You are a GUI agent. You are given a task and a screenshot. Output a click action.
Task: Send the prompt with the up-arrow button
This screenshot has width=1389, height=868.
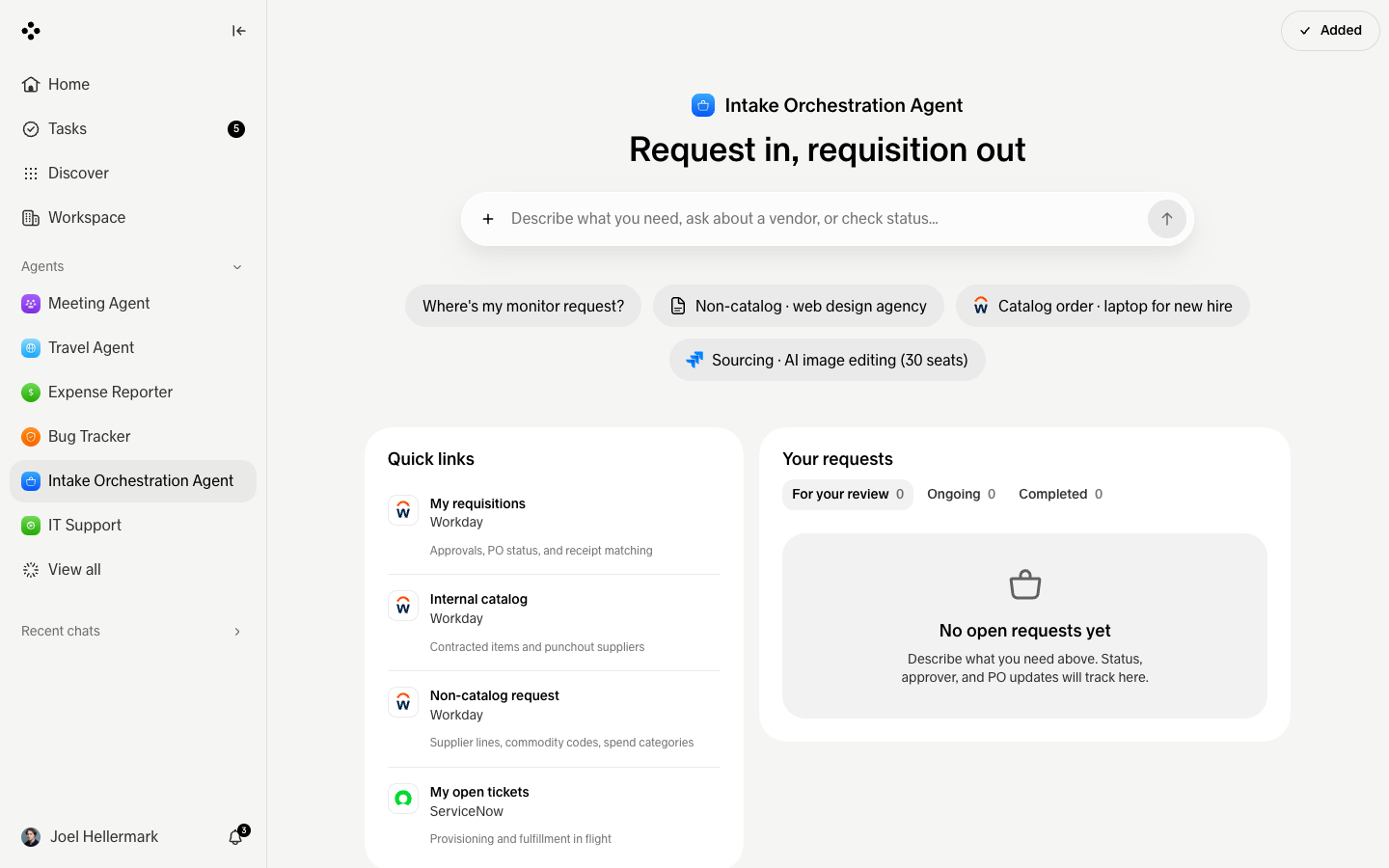[x=1167, y=219]
